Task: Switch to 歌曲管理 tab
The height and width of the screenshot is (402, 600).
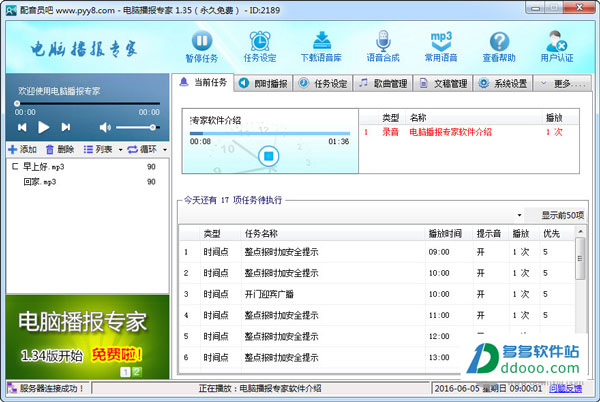Action: click(x=383, y=83)
